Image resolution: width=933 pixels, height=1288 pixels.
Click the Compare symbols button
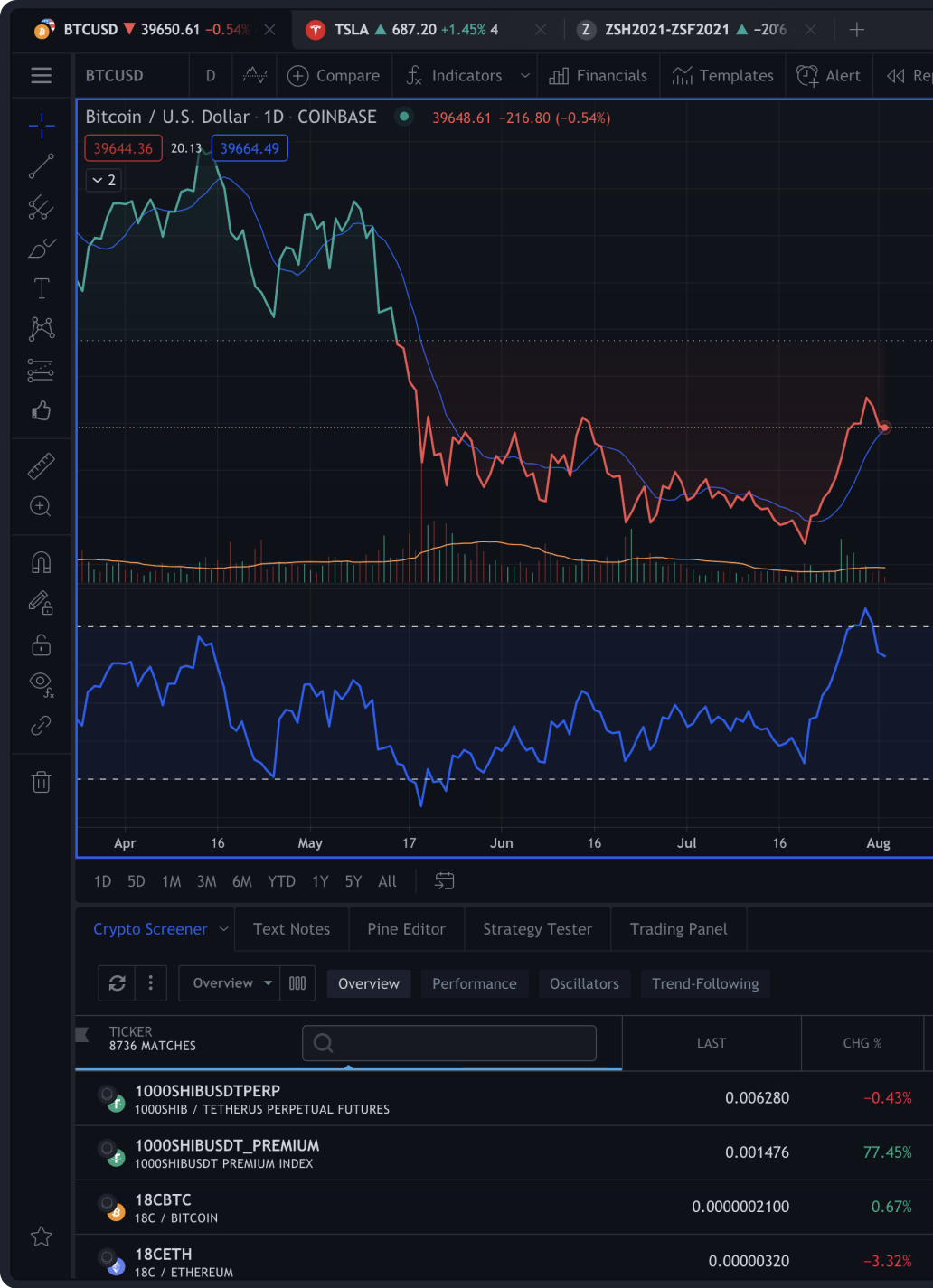coord(334,76)
